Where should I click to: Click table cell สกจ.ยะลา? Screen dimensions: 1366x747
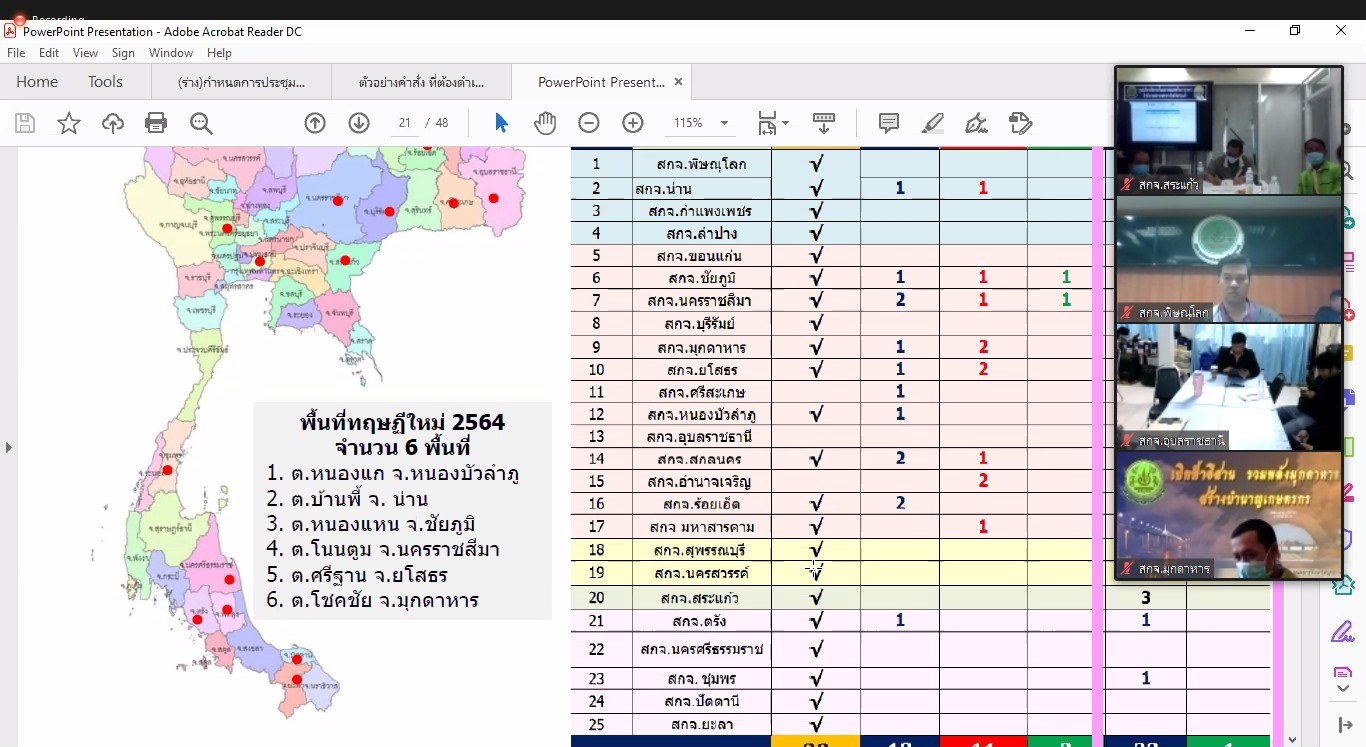[702, 725]
